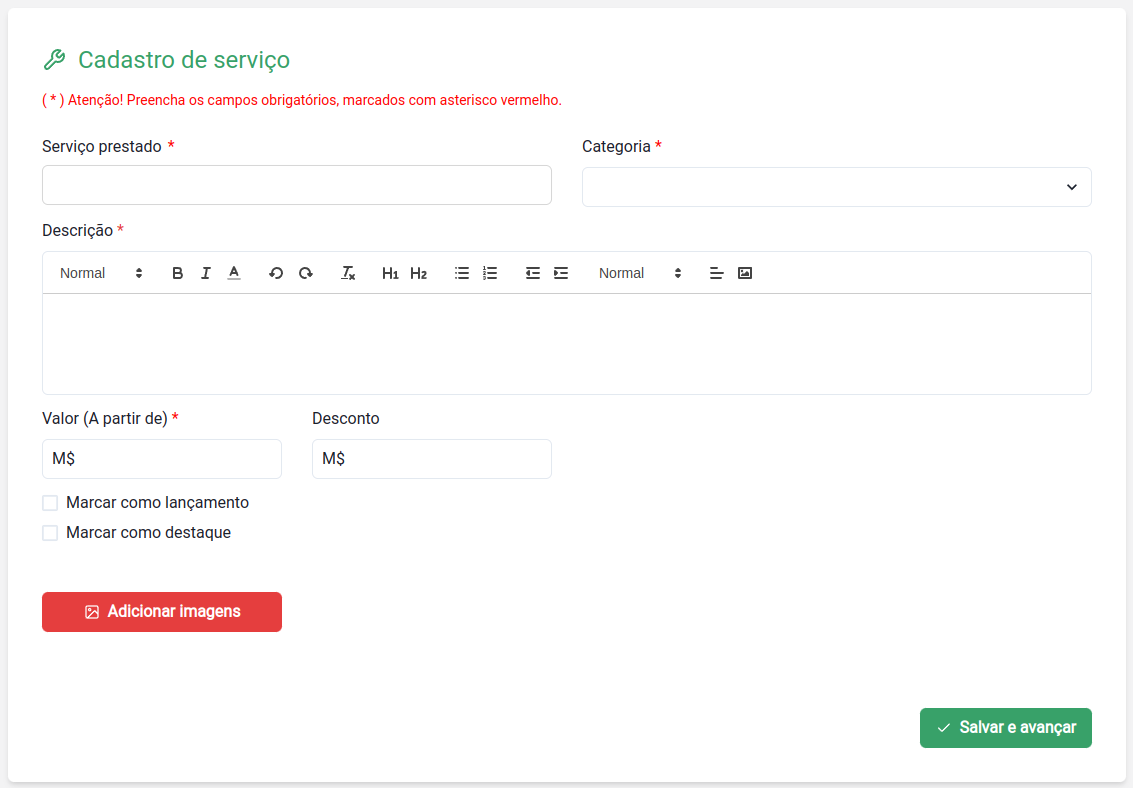1133x788 pixels.
Task: Enable Marcar como lançamento
Action: (50, 502)
